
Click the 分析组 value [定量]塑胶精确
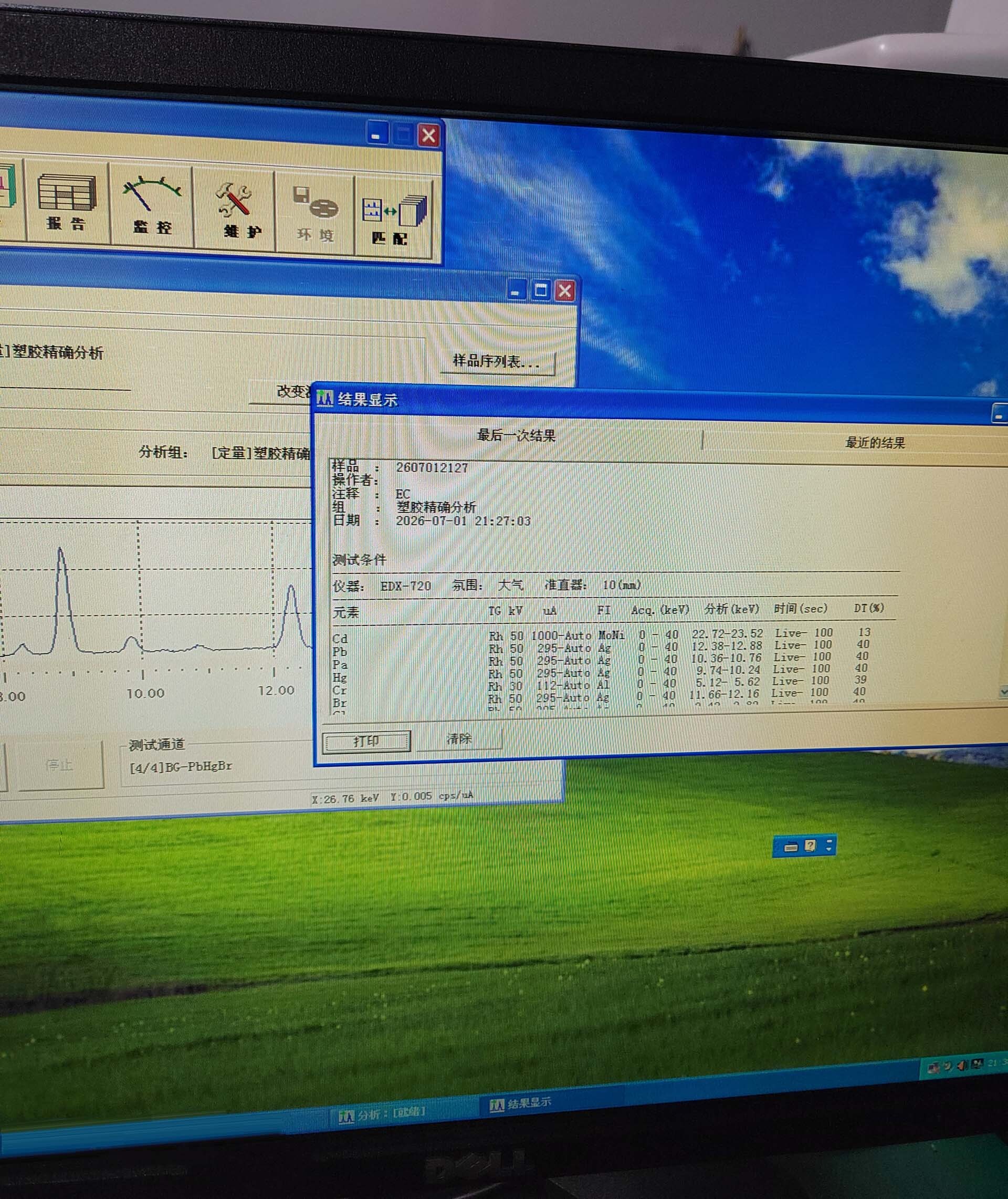[260, 453]
